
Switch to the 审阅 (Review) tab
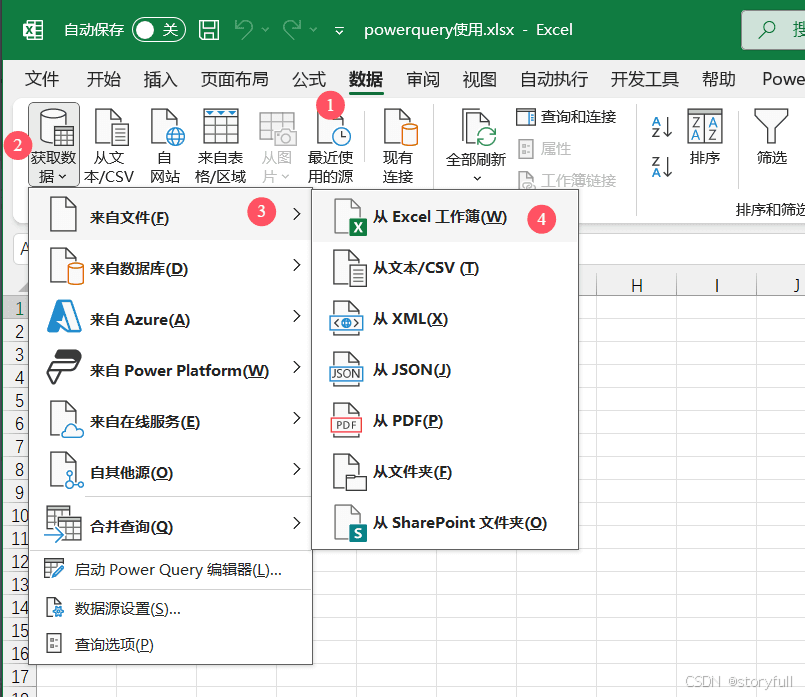pos(423,79)
